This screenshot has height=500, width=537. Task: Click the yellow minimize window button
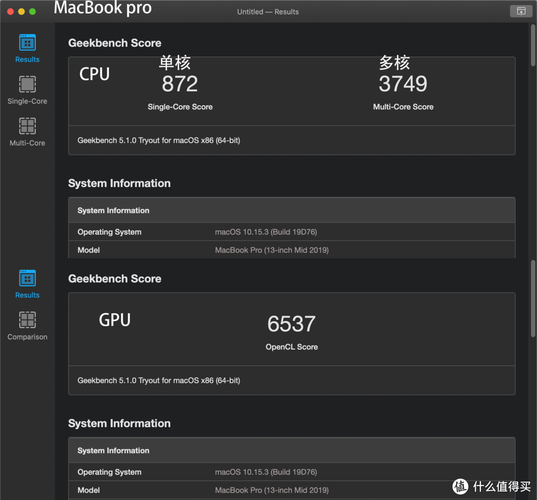(22, 12)
